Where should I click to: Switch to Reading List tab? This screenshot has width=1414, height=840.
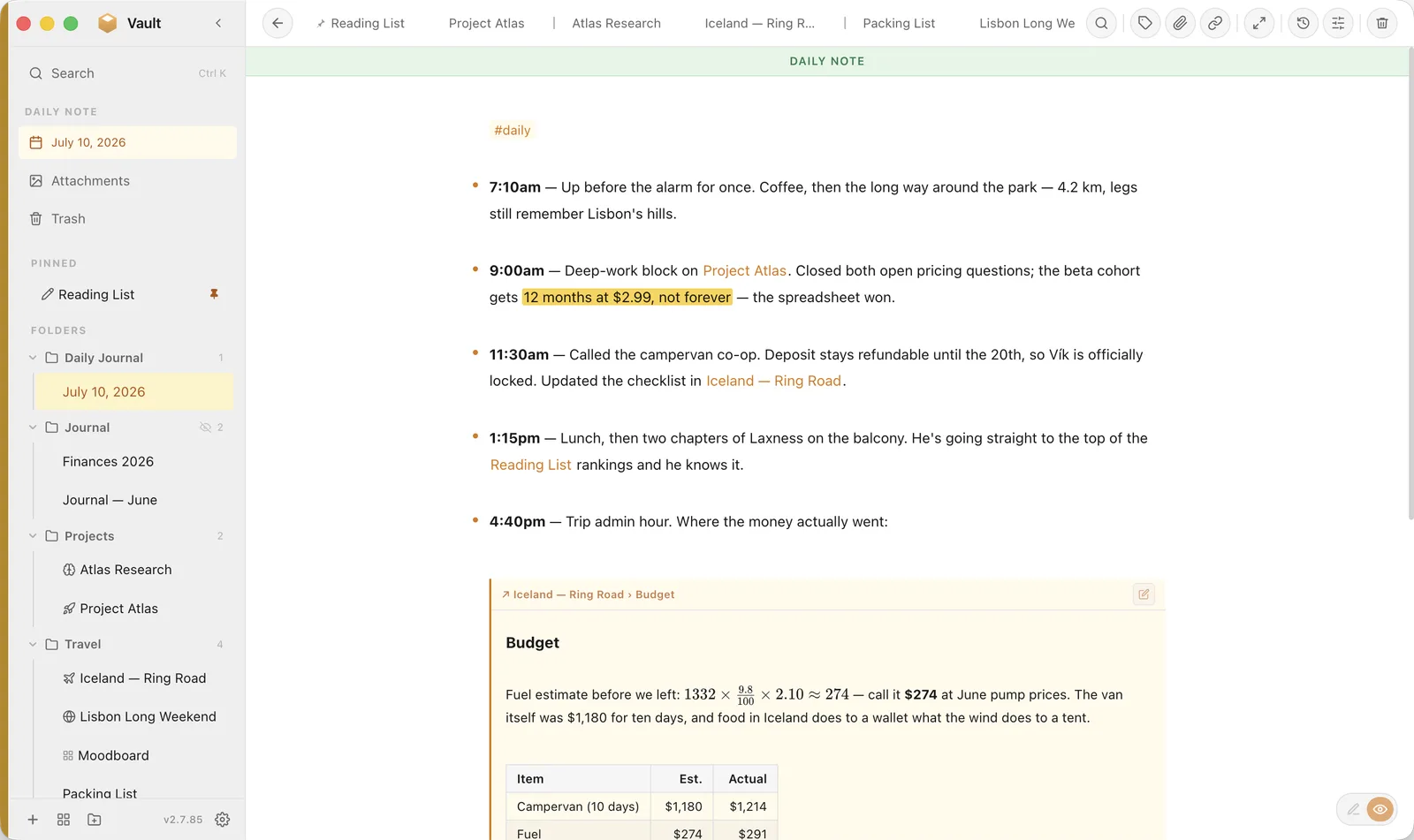pos(361,24)
